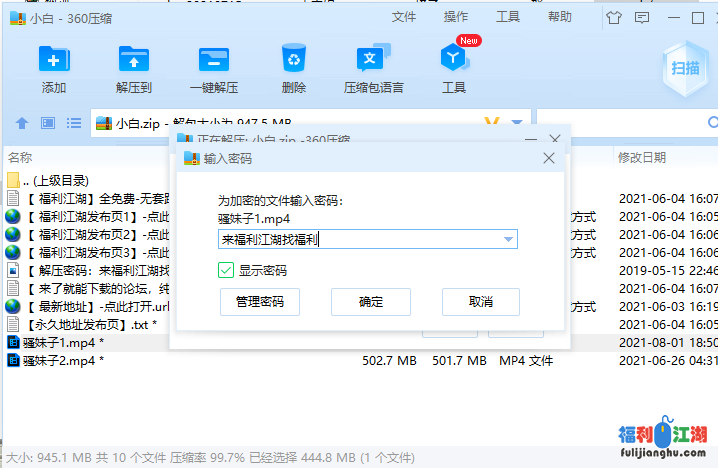Switch to list view icon beside address bar
The width and height of the screenshot is (718, 468).
[x=73, y=123]
